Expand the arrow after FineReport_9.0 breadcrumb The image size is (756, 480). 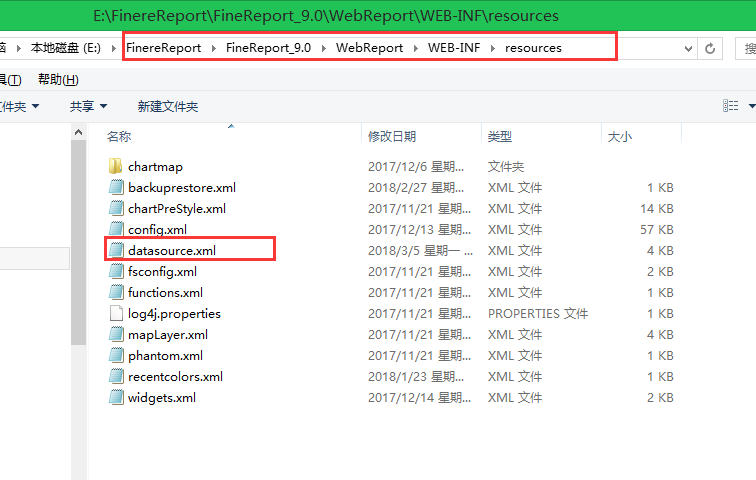324,48
